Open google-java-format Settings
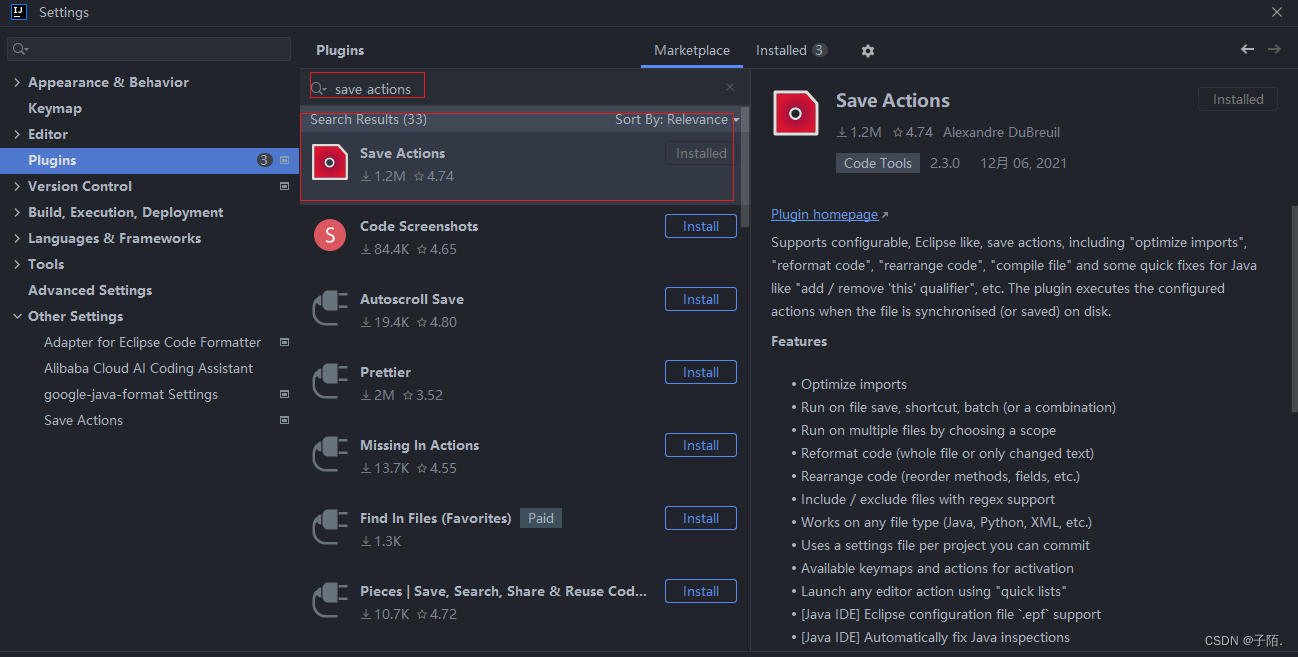 pos(131,394)
